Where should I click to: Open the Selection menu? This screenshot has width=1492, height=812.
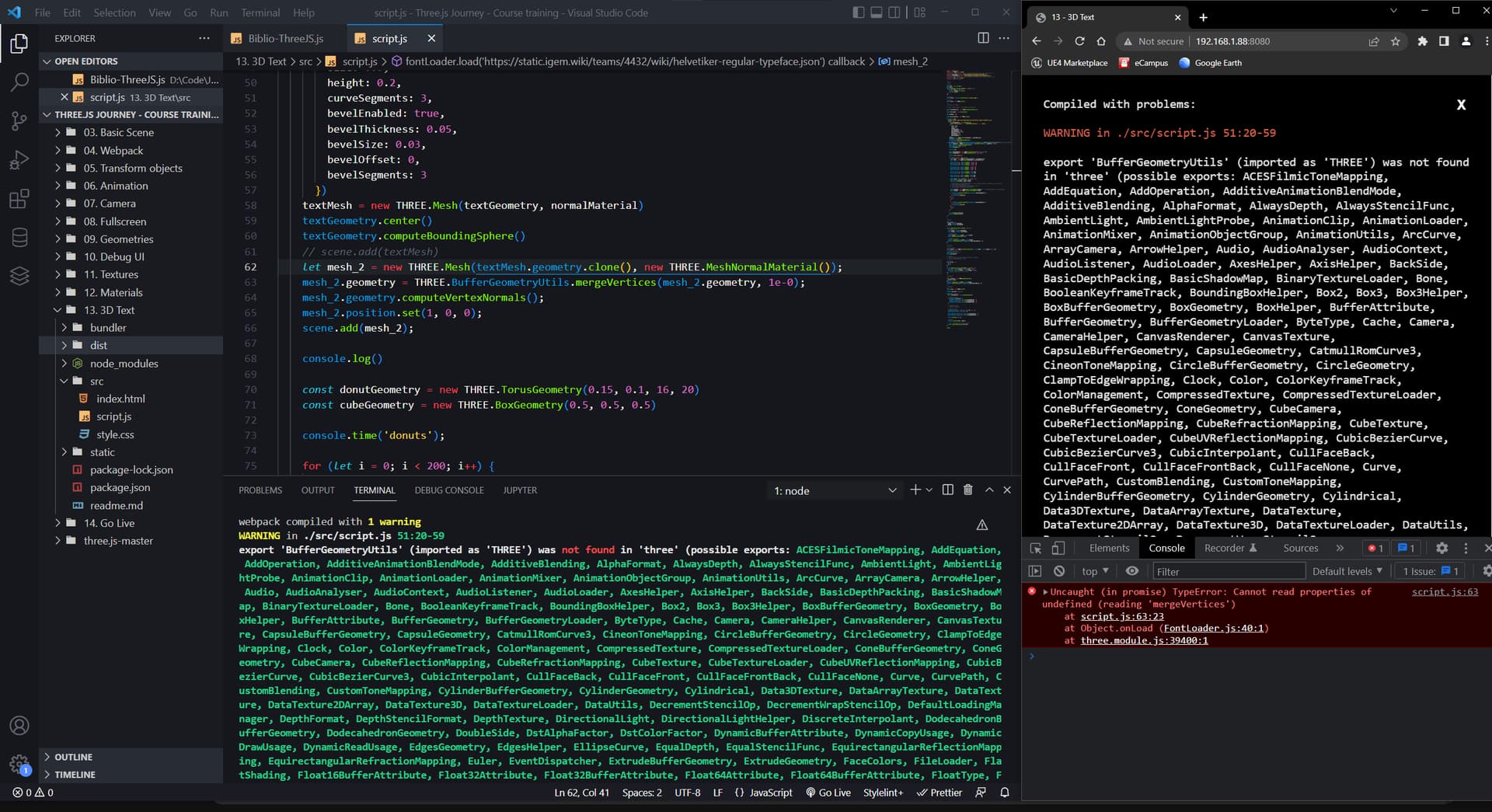pyautogui.click(x=114, y=12)
